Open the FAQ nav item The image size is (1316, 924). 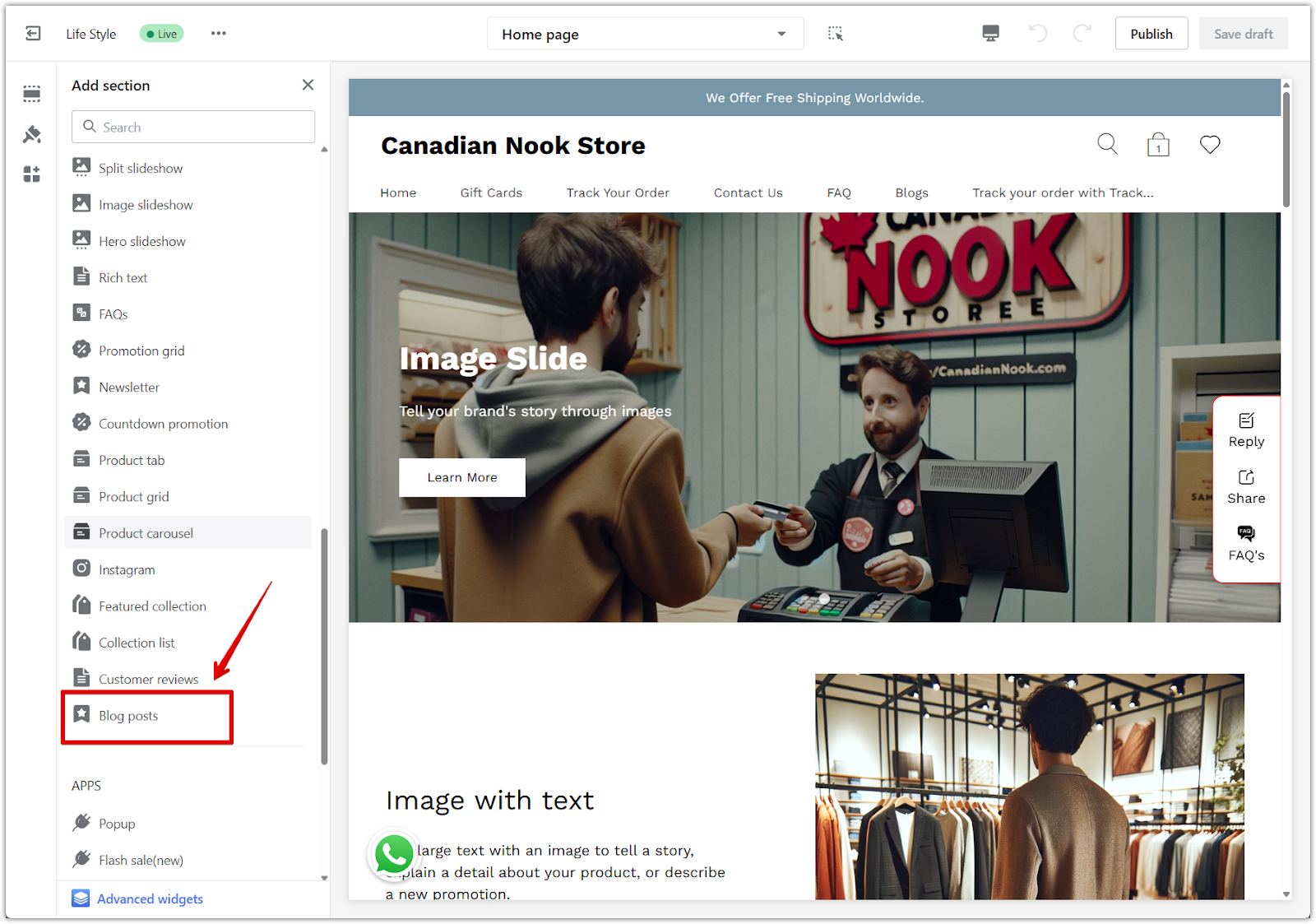tap(839, 193)
